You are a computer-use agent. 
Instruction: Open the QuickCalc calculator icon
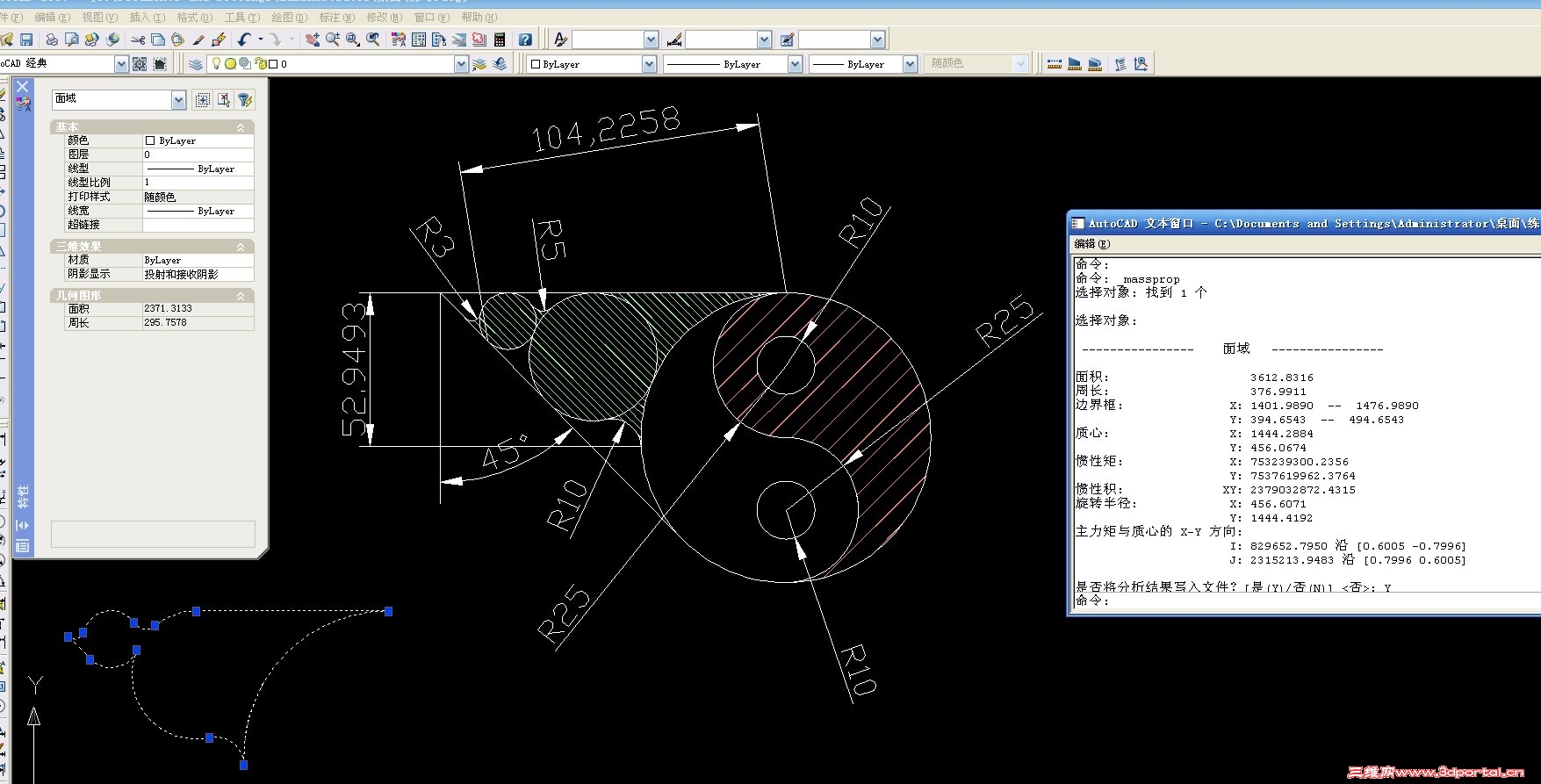tap(500, 40)
